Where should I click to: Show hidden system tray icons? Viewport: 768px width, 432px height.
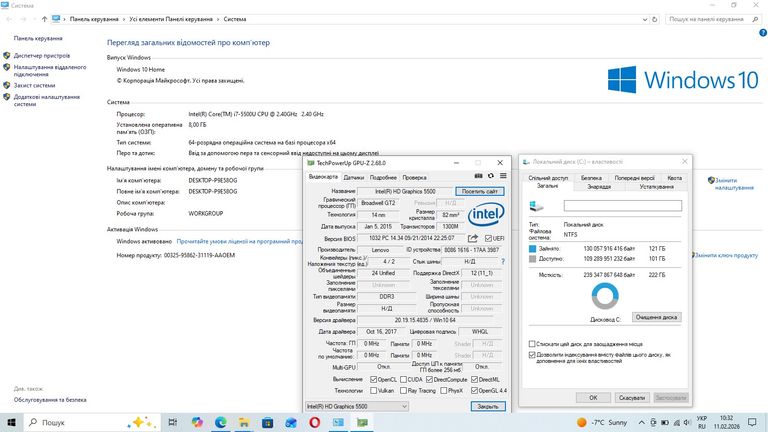pyautogui.click(x=641, y=422)
